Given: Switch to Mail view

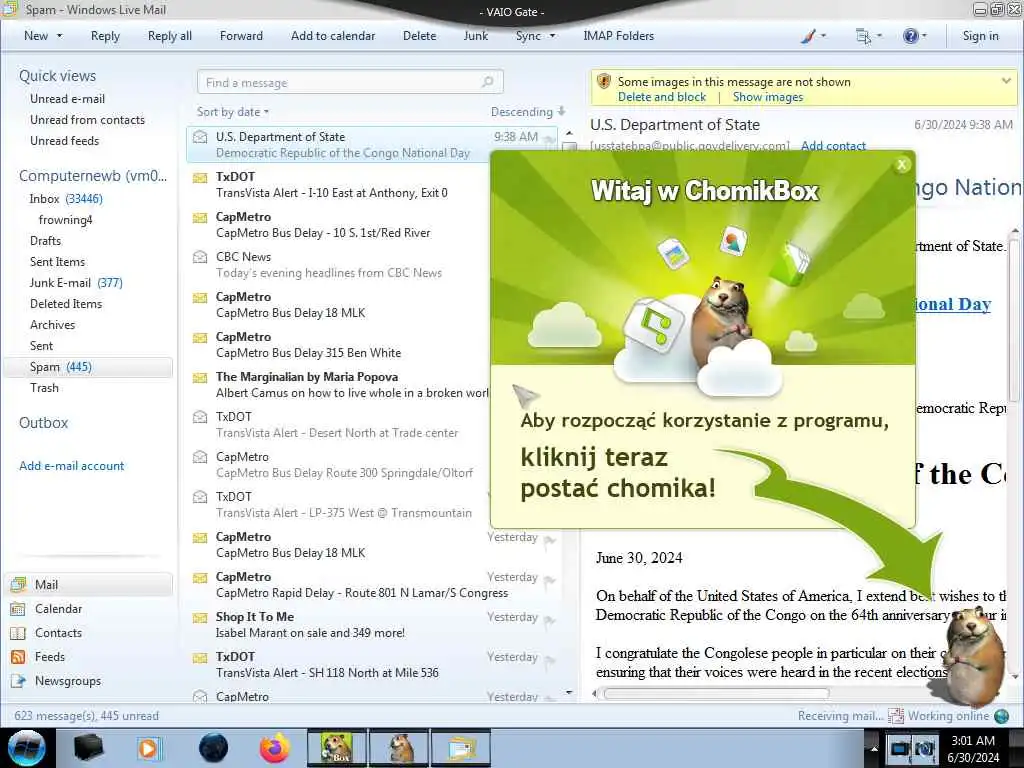Looking at the screenshot, I should [89, 584].
